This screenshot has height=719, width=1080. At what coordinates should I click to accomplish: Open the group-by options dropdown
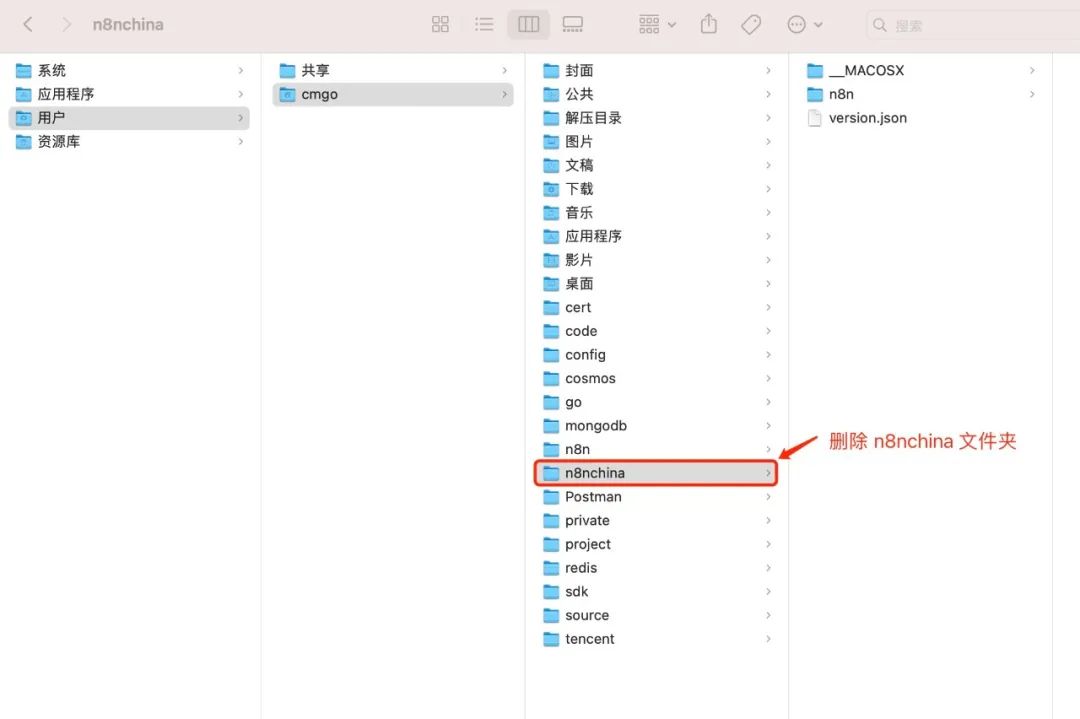tap(657, 25)
